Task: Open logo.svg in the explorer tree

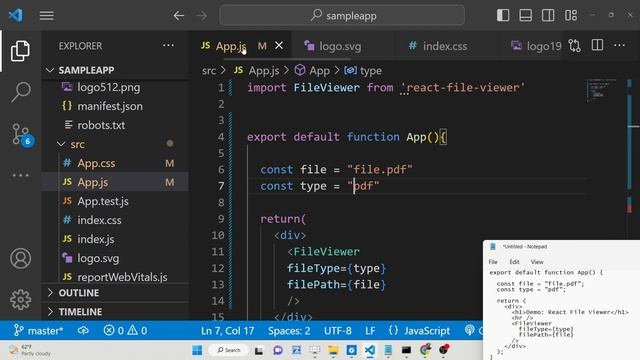Action: pos(115,258)
